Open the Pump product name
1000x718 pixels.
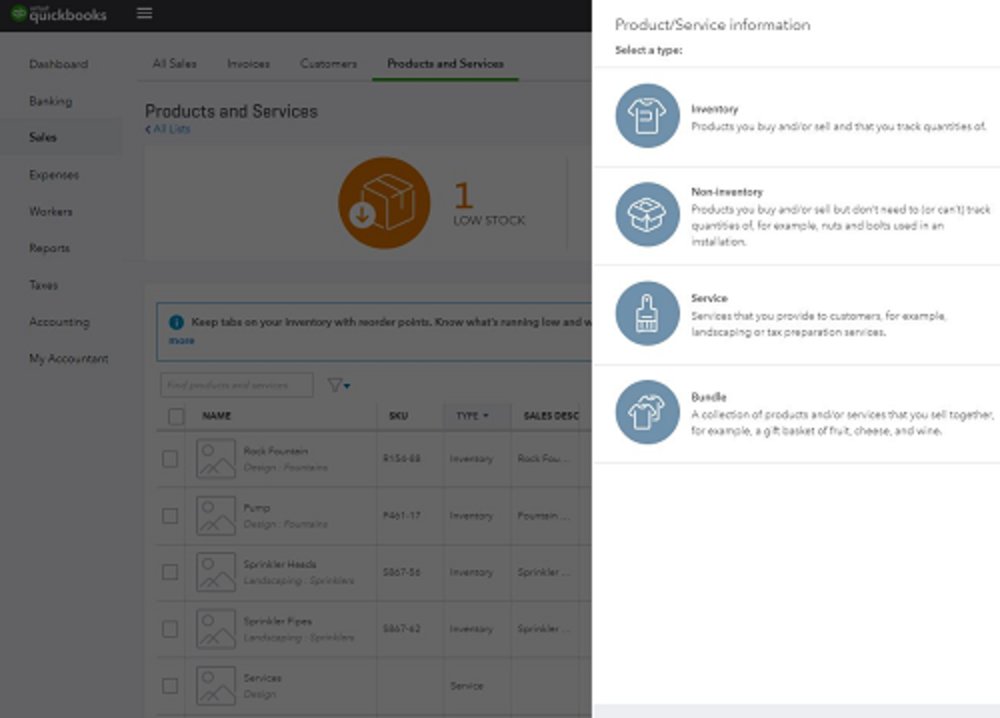click(256, 508)
